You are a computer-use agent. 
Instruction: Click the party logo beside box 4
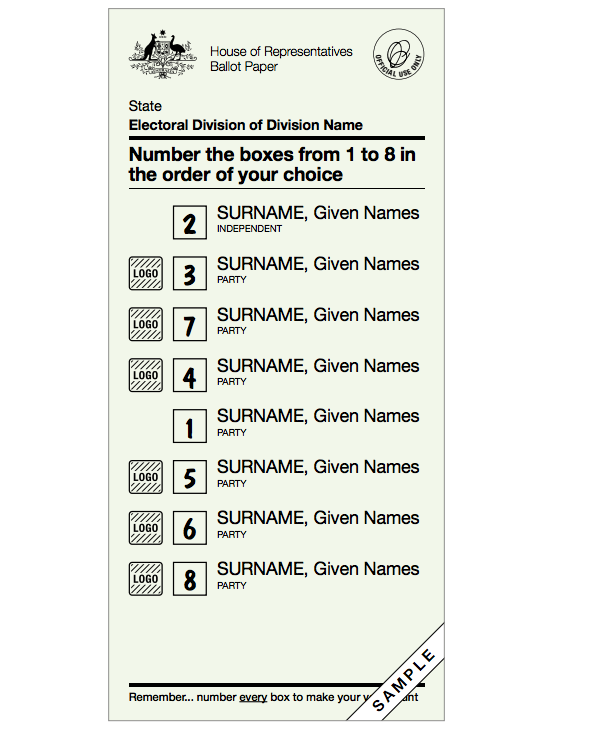pos(146,375)
